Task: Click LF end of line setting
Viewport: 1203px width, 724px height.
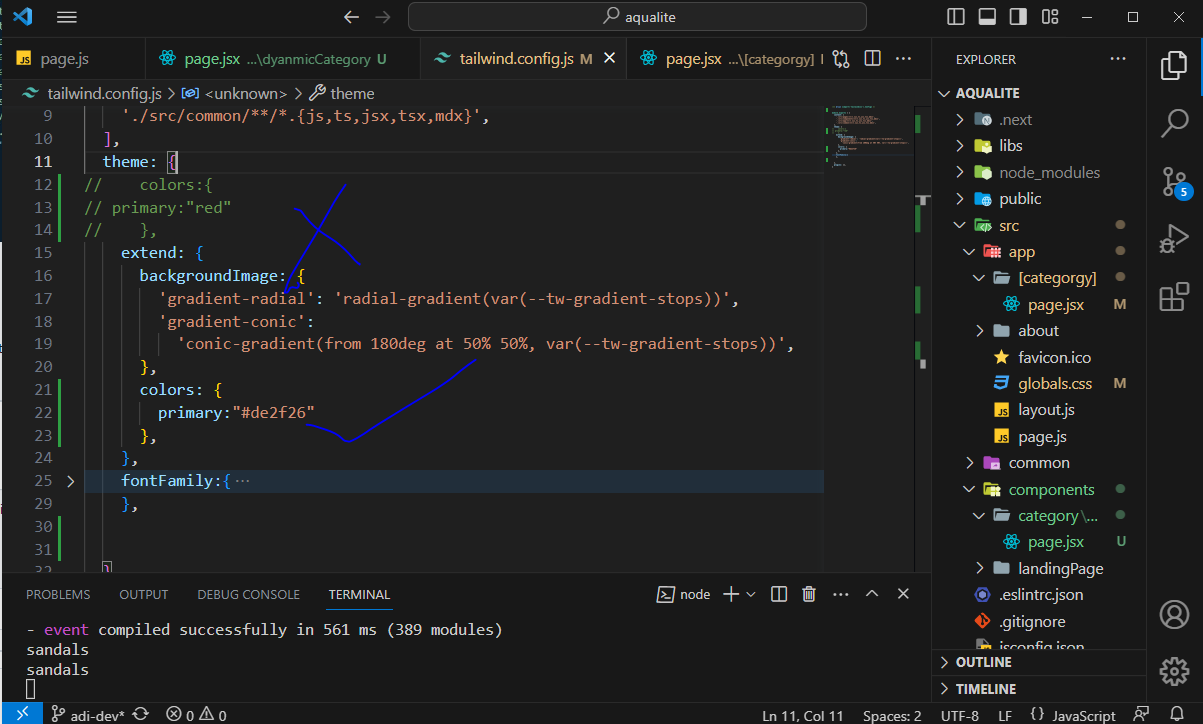Action: point(1005,715)
